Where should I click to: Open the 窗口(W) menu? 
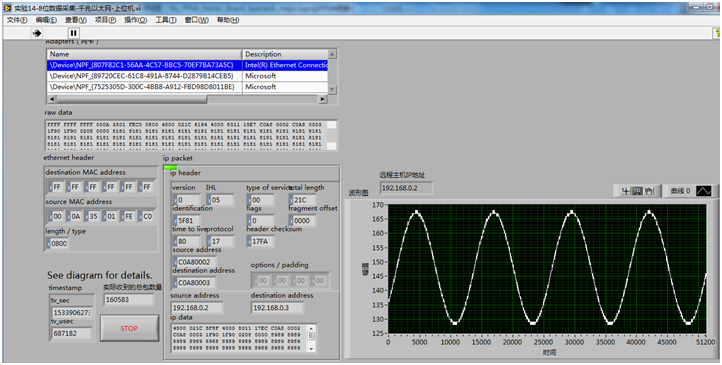[x=197, y=20]
